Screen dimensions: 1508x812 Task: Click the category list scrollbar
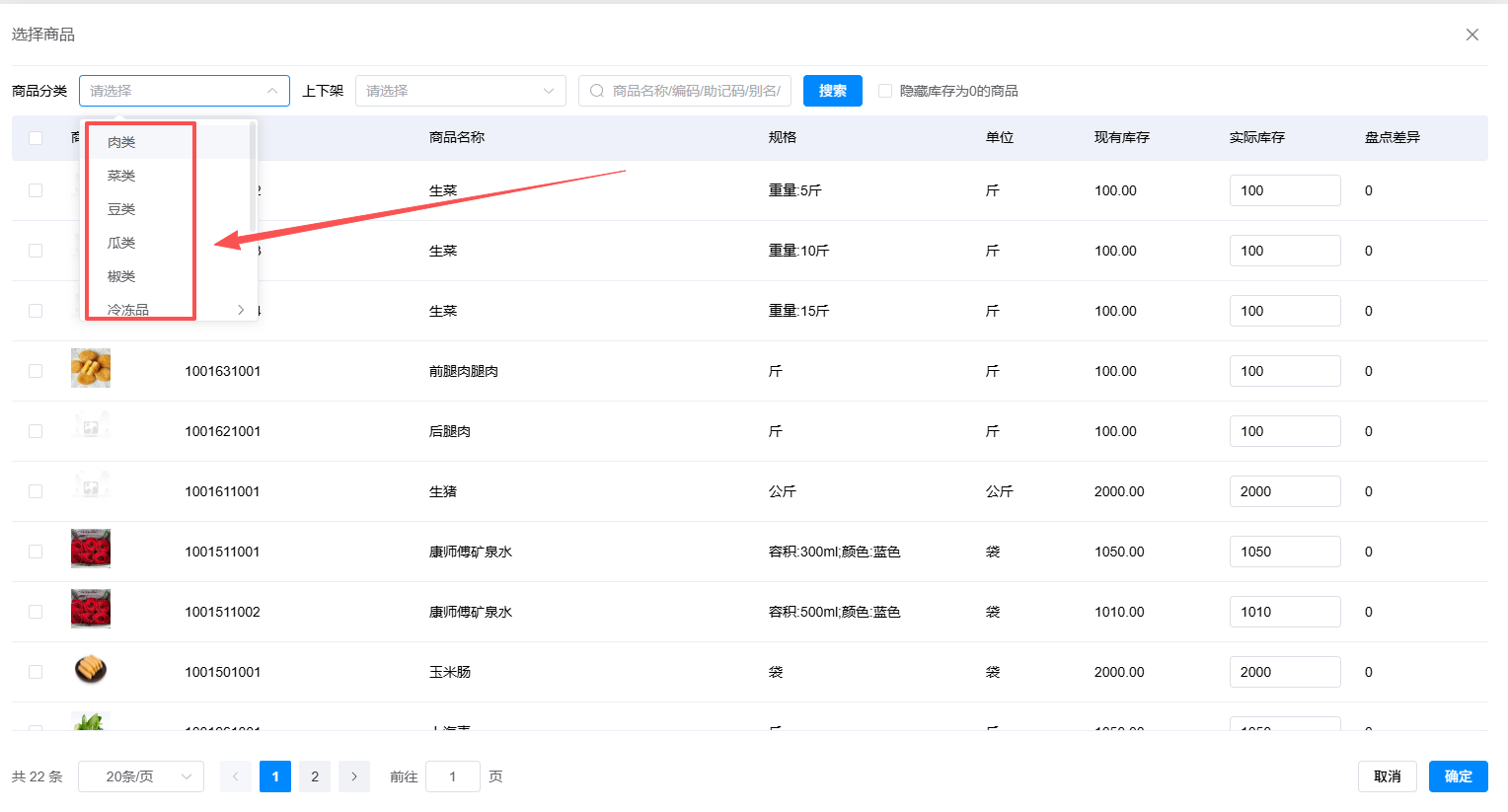point(253,177)
